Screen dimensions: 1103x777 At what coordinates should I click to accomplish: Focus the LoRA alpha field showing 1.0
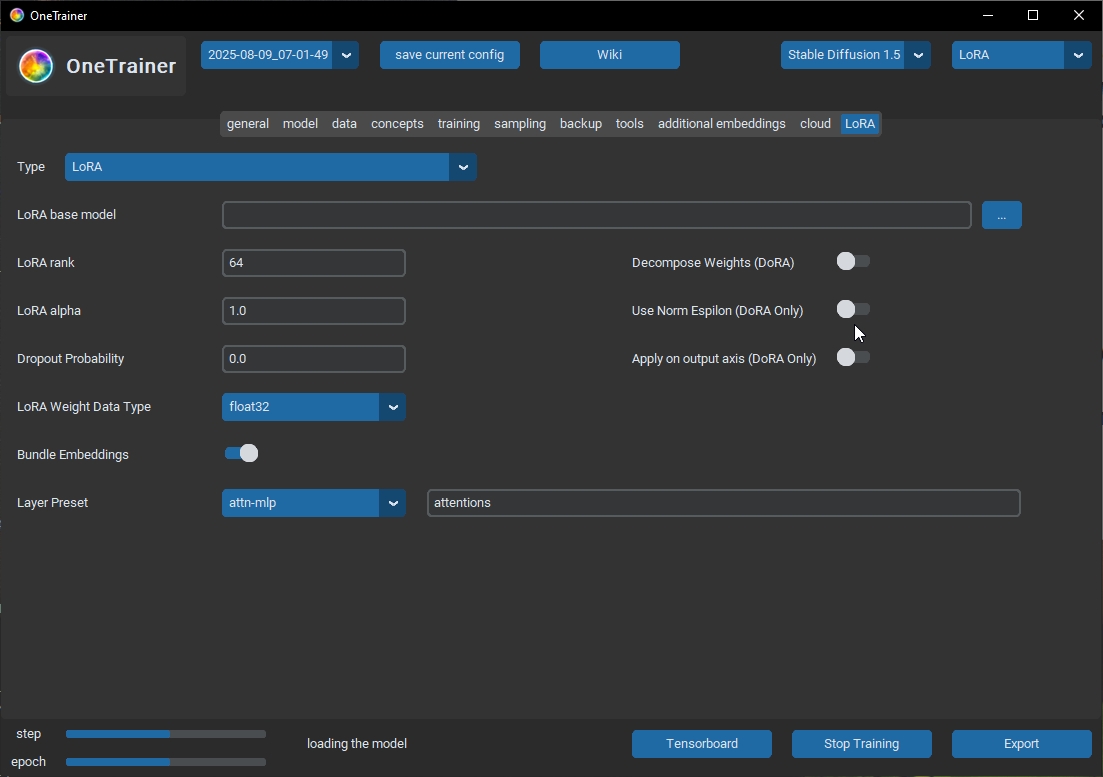point(314,311)
